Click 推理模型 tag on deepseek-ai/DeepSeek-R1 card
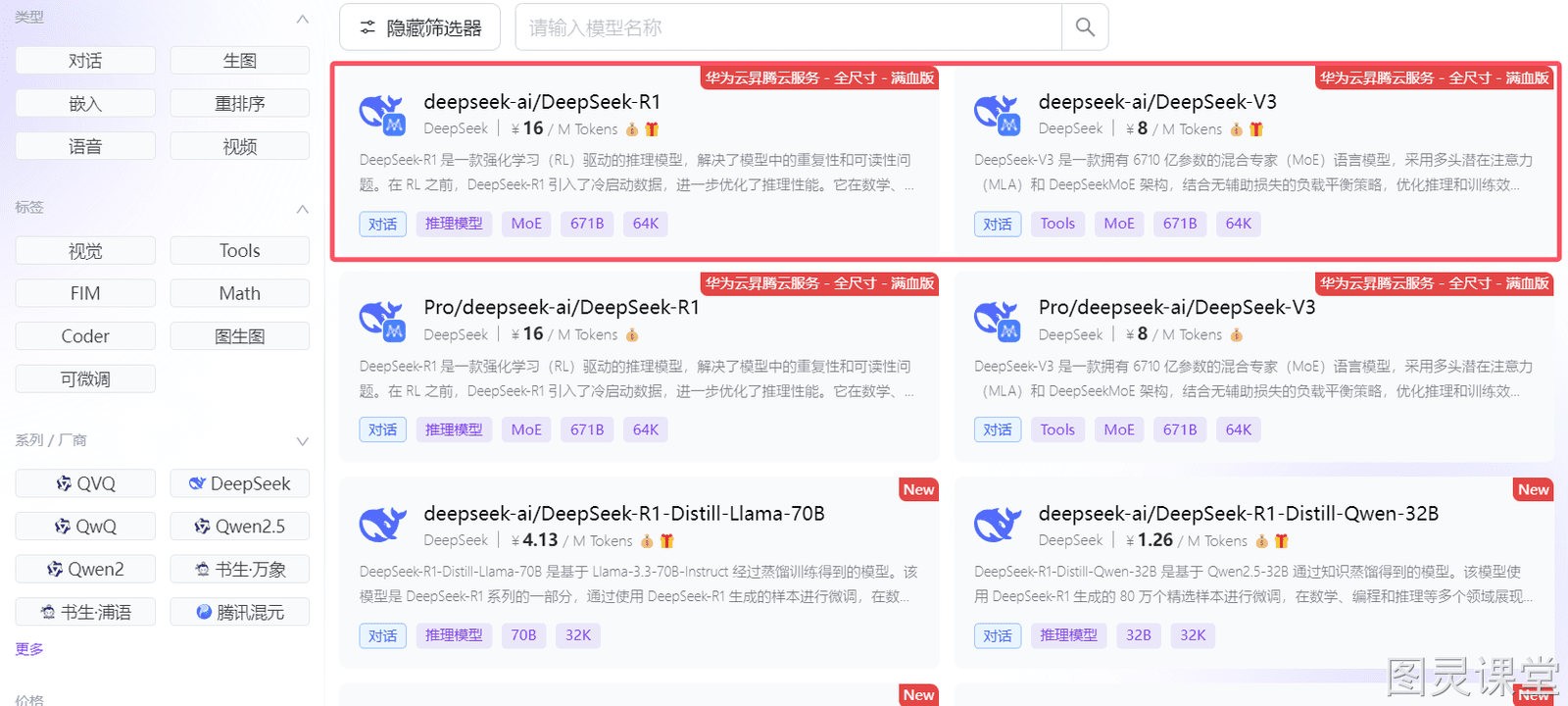Image resolution: width=1568 pixels, height=706 pixels. pos(454,224)
